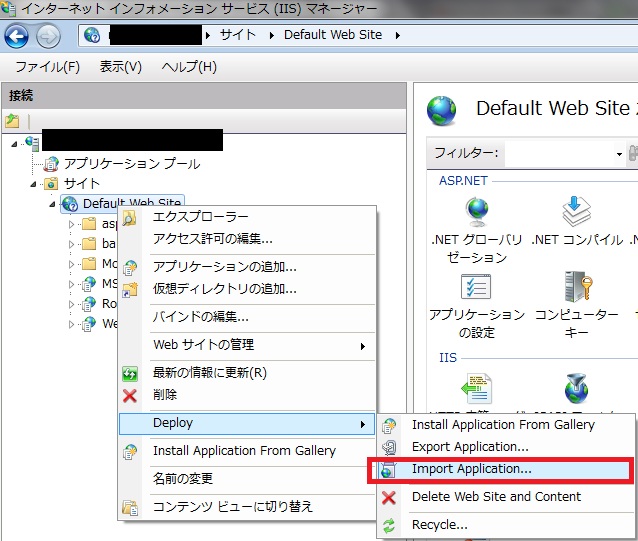This screenshot has width=638, height=541.
Task: Click the 仮想ディレクトリの追加 menu icon
Action: [130, 289]
